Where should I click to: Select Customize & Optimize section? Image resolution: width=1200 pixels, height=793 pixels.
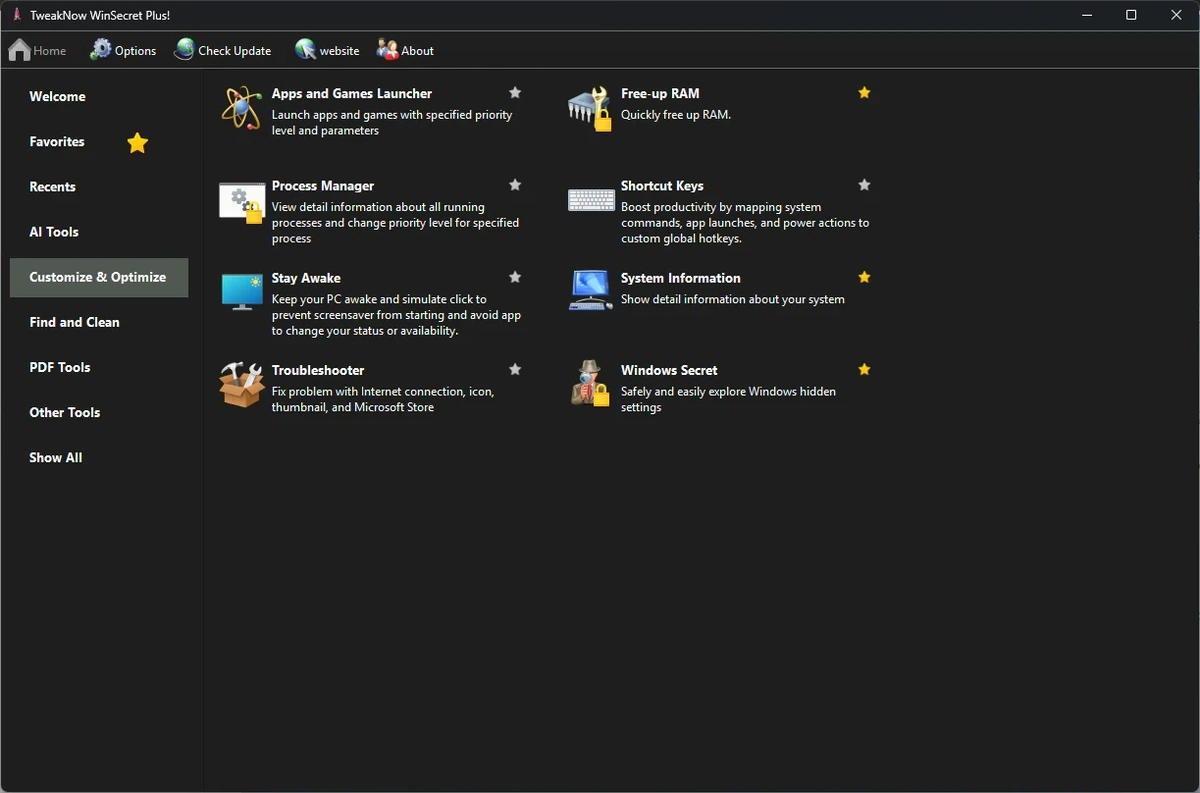99,277
